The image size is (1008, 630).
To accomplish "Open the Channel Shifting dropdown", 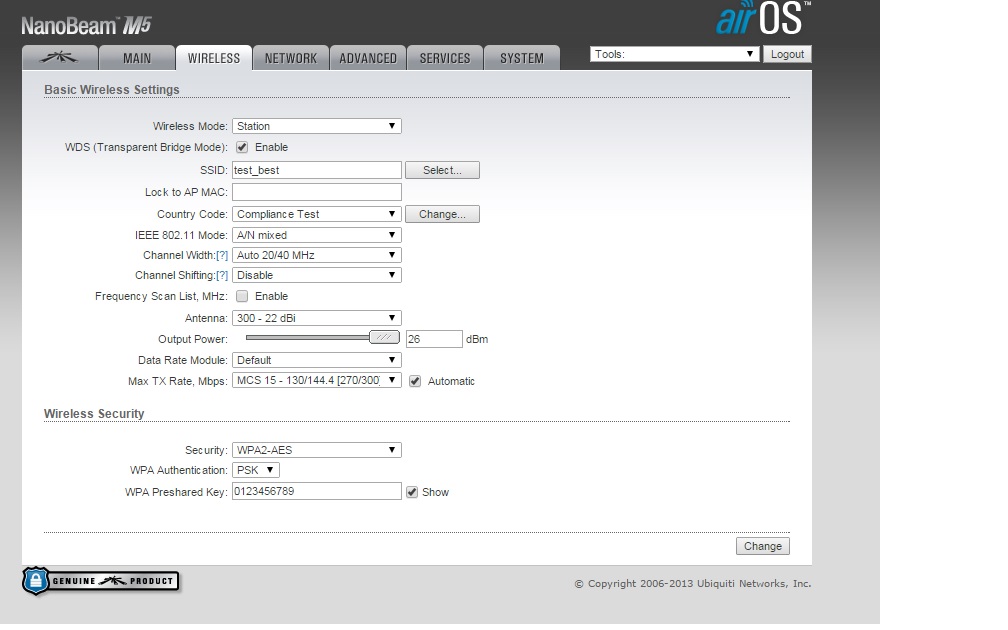I will click(x=316, y=275).
